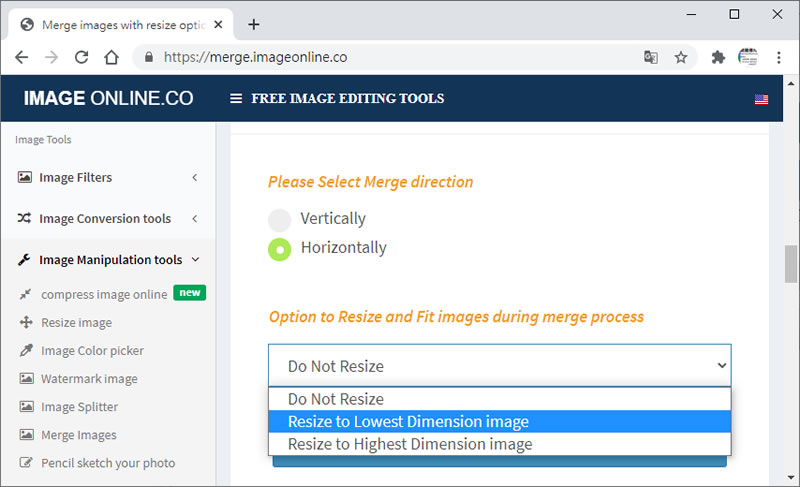
Task: Click the US flag language icon
Action: (x=761, y=99)
